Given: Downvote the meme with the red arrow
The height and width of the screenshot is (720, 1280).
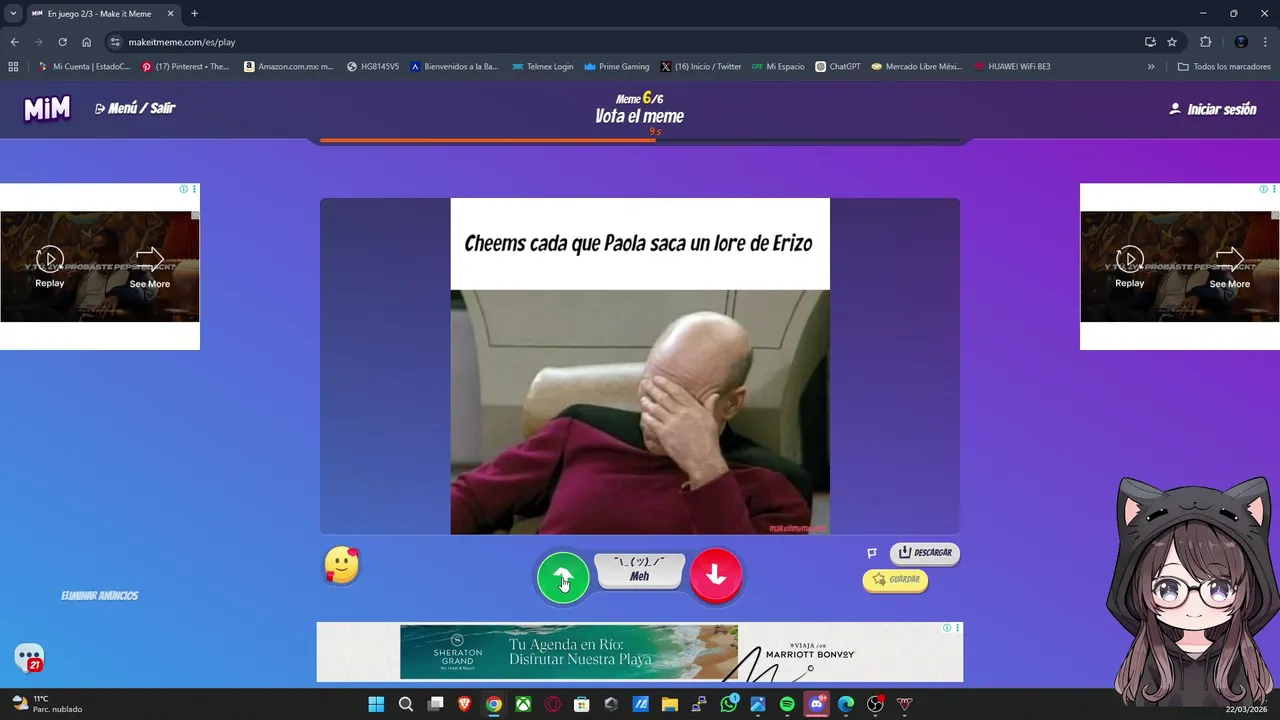Looking at the screenshot, I should click(x=716, y=575).
